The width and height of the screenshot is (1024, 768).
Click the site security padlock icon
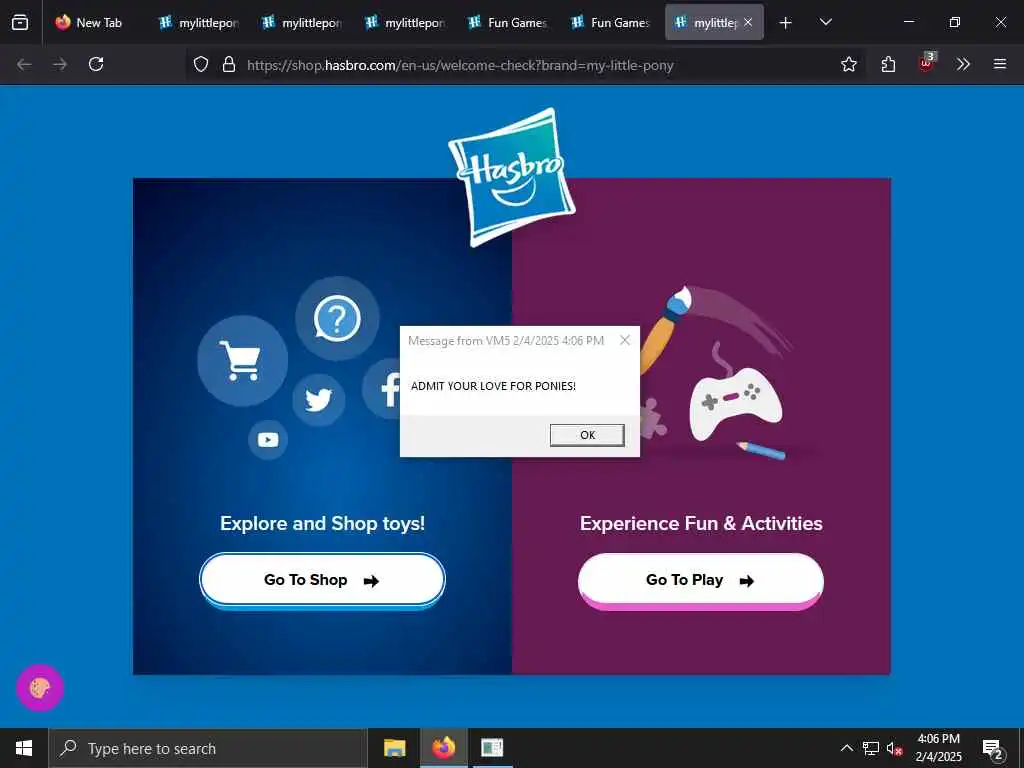click(229, 64)
